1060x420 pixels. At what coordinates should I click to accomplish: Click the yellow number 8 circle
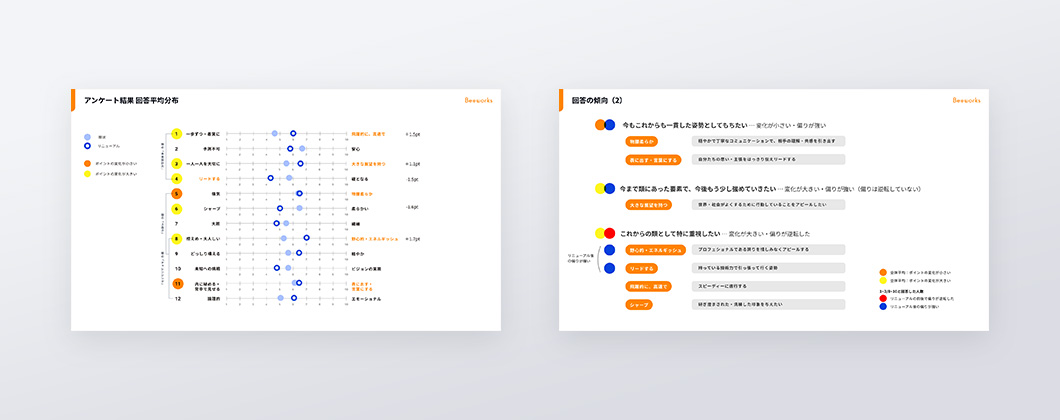[x=176, y=239]
